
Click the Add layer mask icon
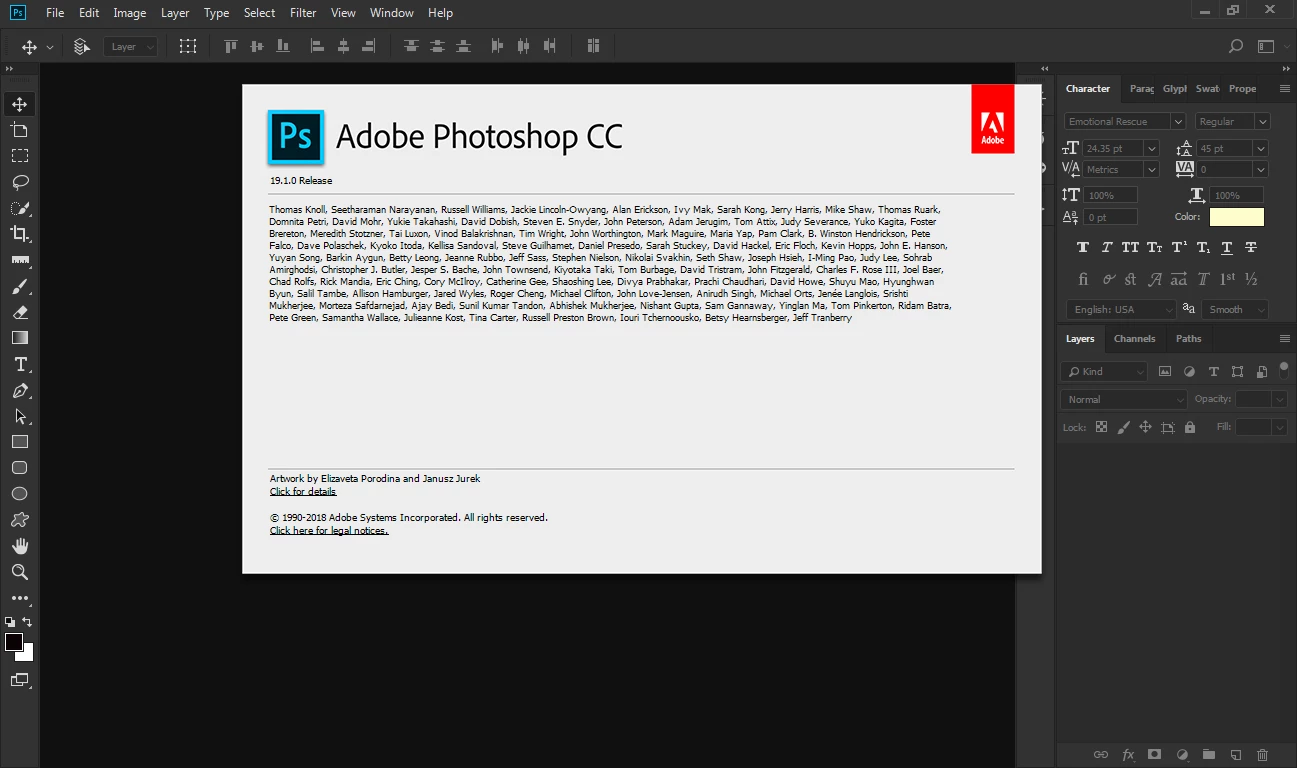click(1155, 755)
